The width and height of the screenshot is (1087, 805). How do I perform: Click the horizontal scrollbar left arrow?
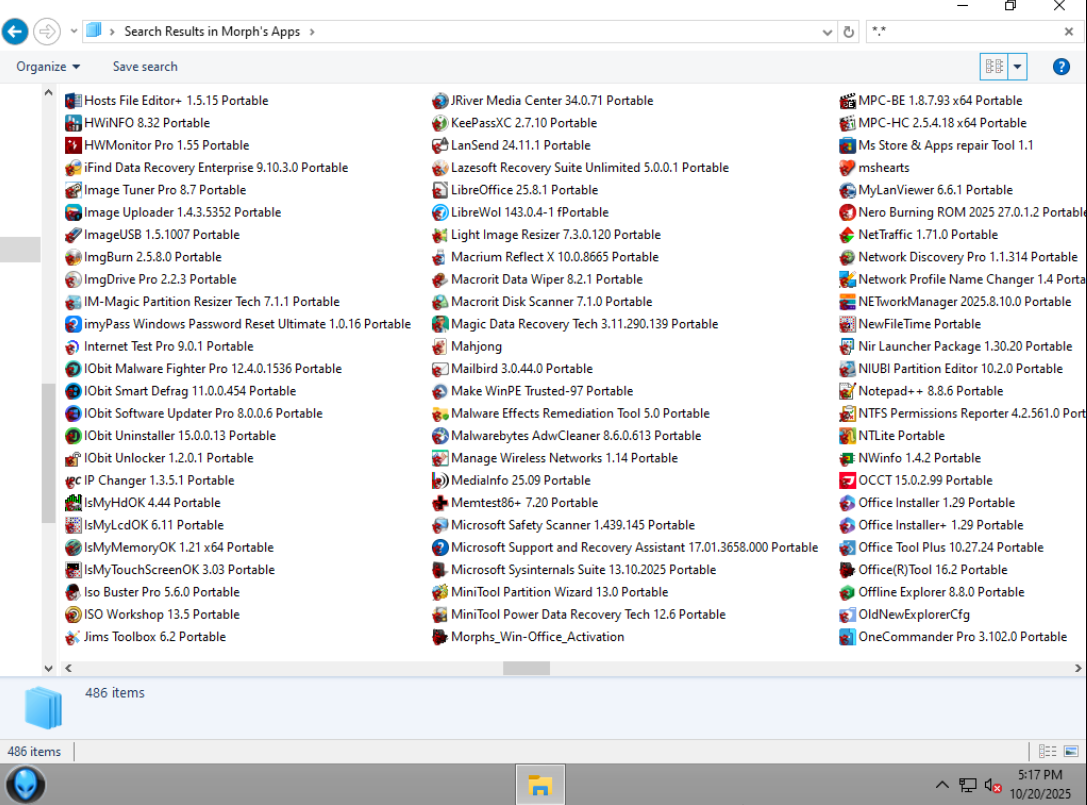point(68,668)
